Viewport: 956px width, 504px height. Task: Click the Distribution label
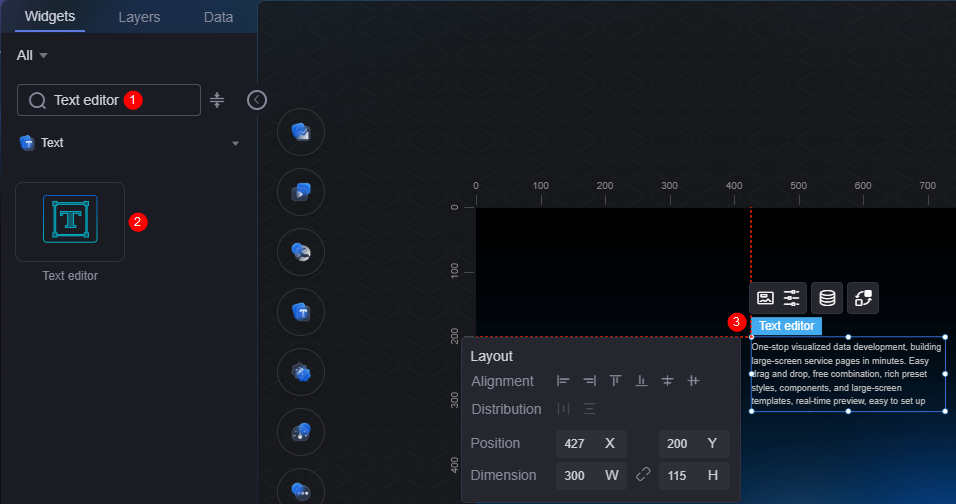point(506,410)
